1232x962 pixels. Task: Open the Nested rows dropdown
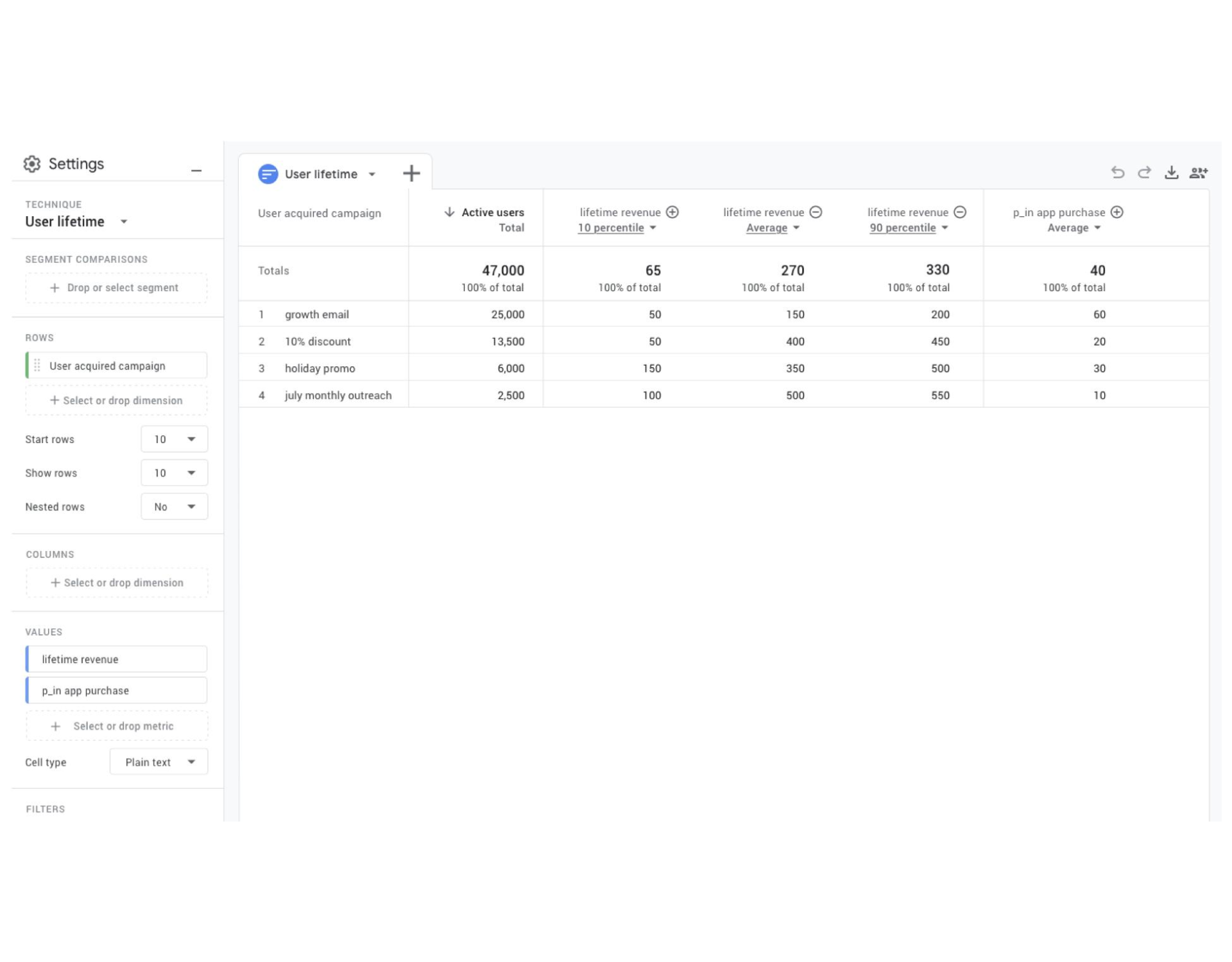(x=174, y=507)
